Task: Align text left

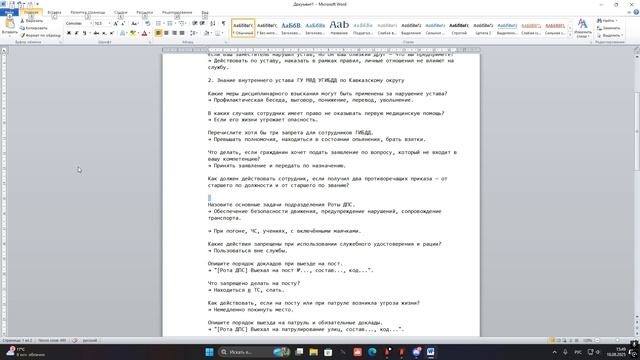Action: 158,33
